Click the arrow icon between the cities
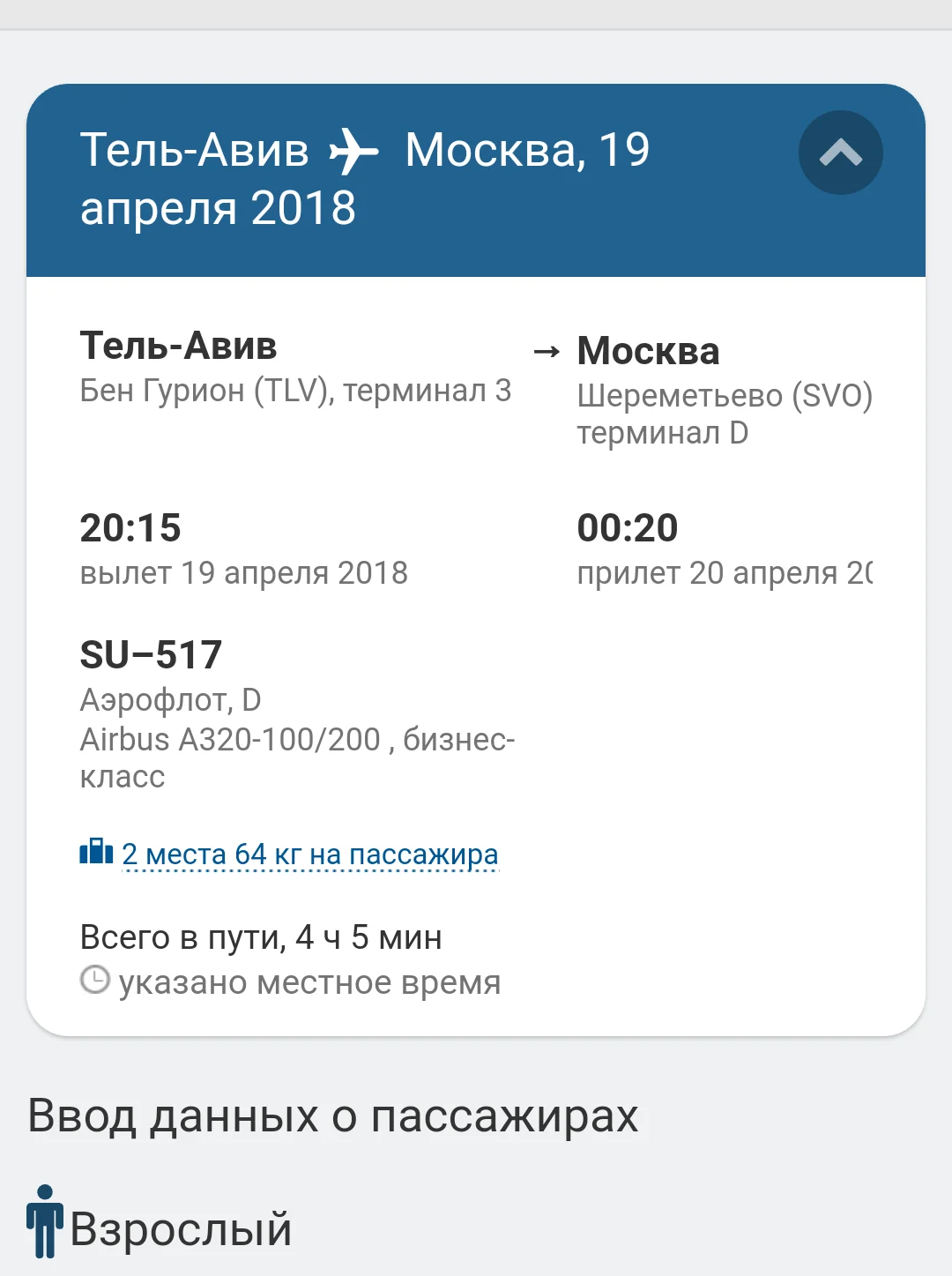The width and height of the screenshot is (952, 1276). click(547, 352)
